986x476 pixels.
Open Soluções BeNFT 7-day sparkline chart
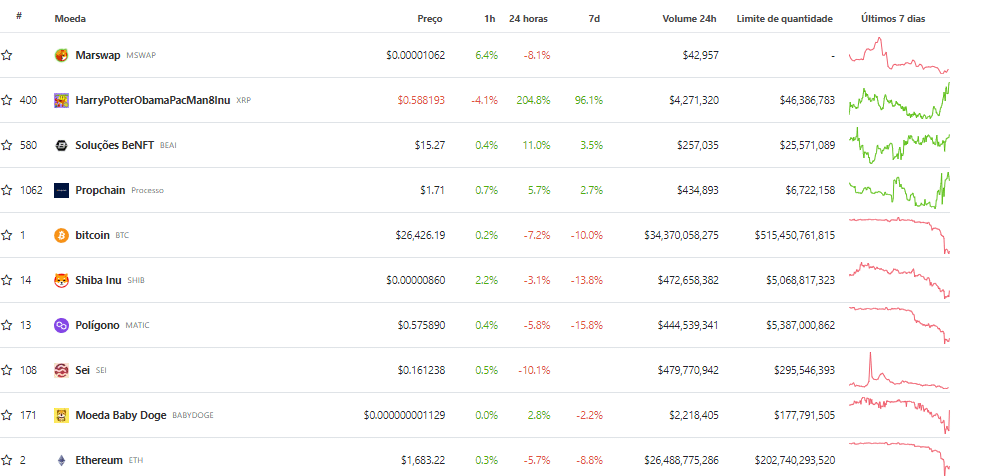(x=899, y=145)
